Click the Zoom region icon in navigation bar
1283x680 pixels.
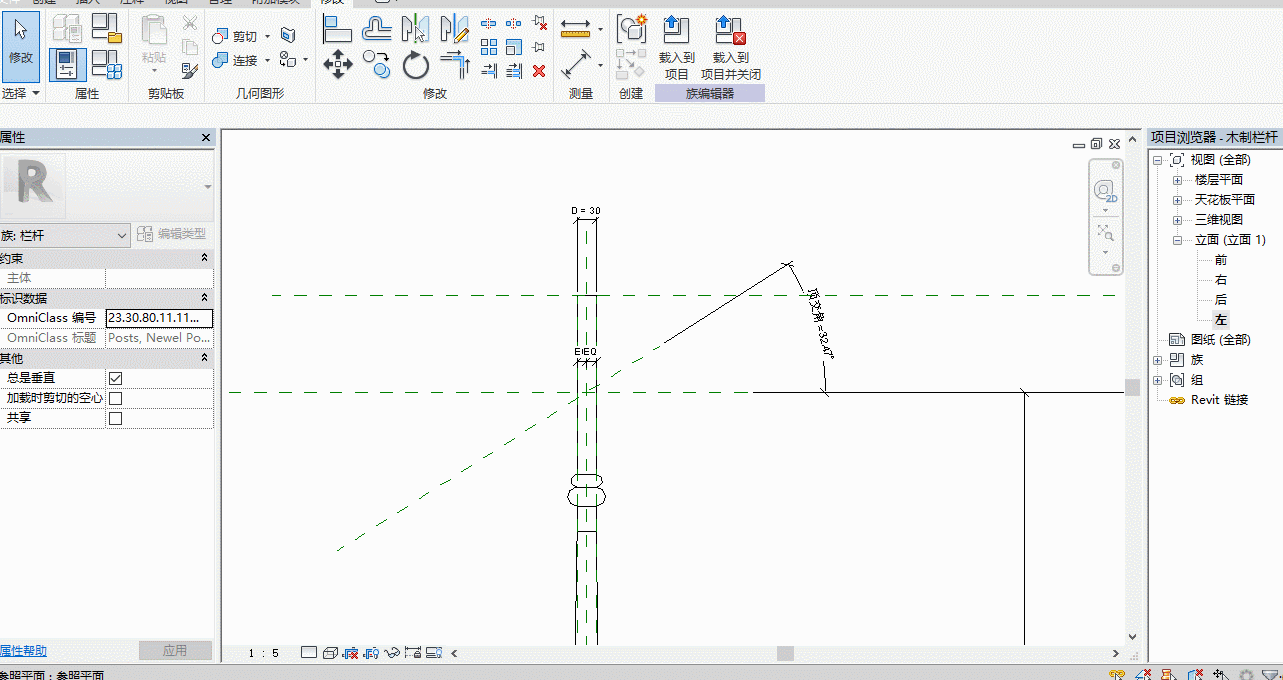1105,232
